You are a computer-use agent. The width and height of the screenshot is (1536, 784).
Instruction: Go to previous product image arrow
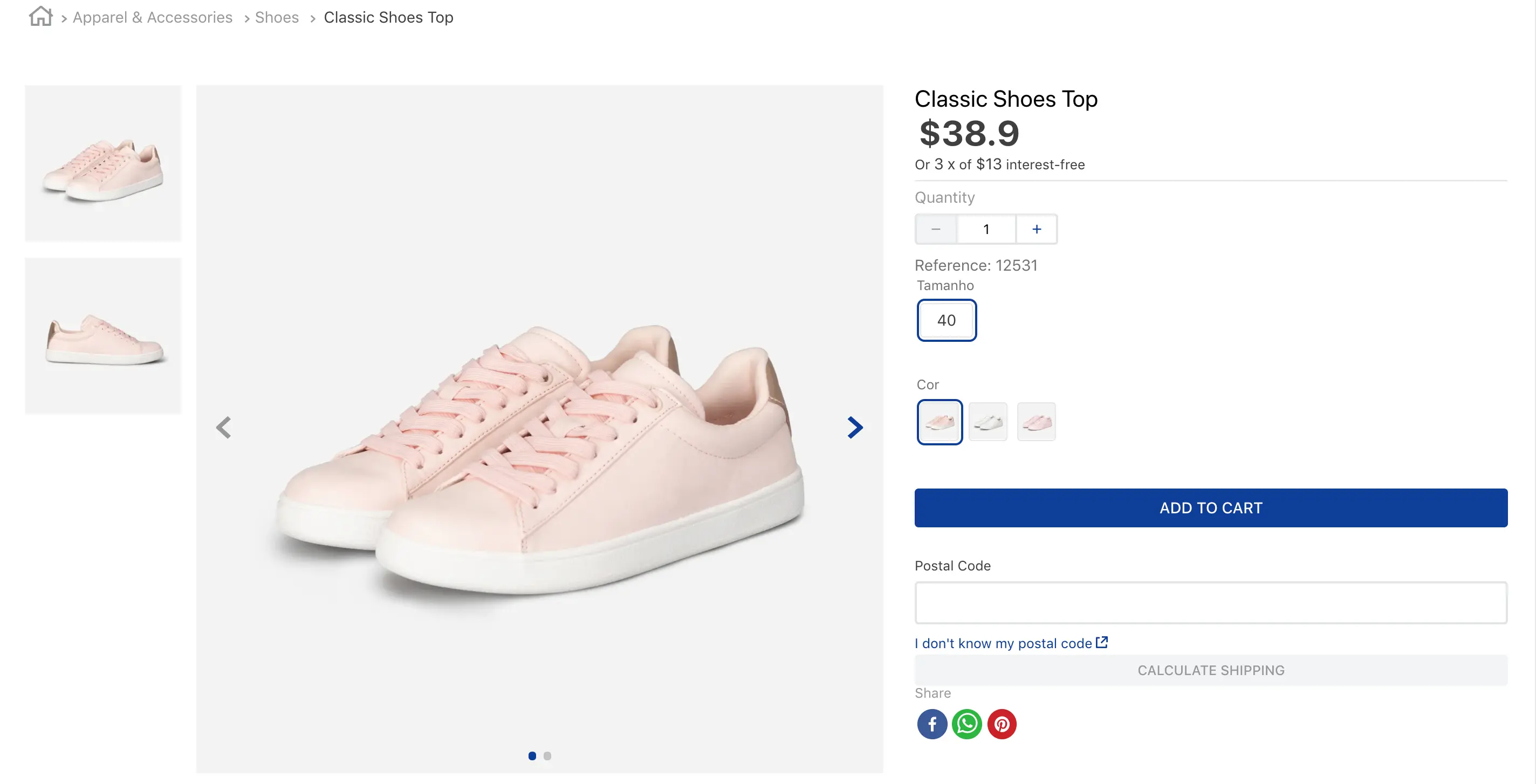(x=224, y=428)
